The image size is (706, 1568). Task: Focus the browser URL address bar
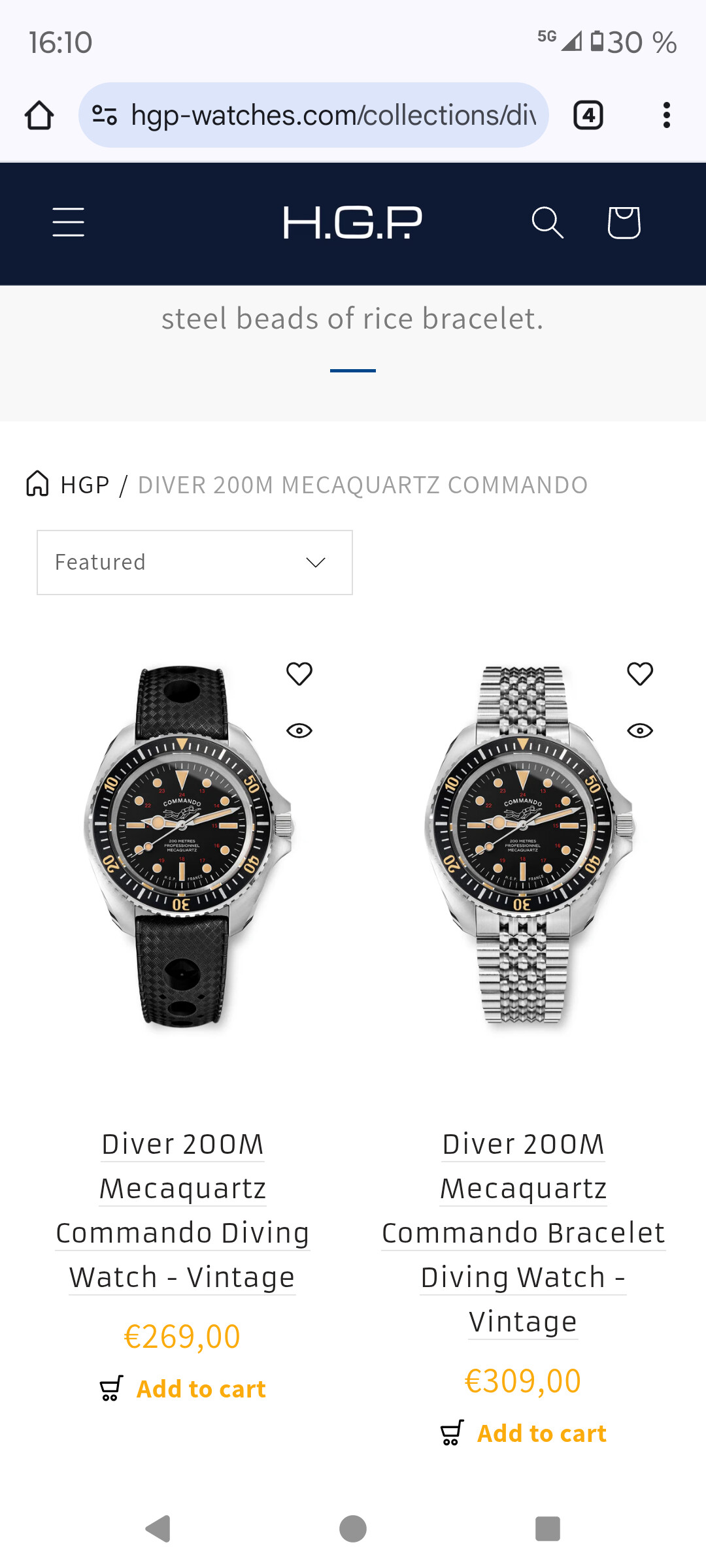(332, 116)
